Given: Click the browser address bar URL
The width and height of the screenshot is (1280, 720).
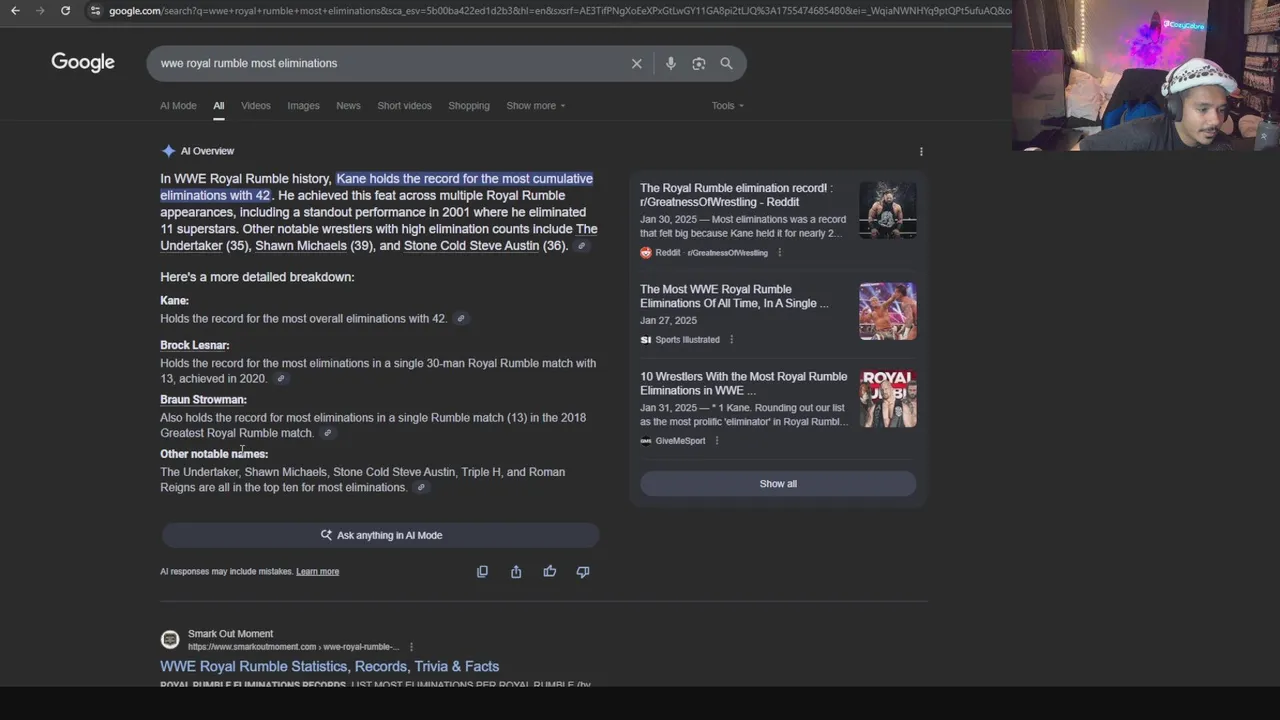Looking at the screenshot, I should (x=558, y=11).
